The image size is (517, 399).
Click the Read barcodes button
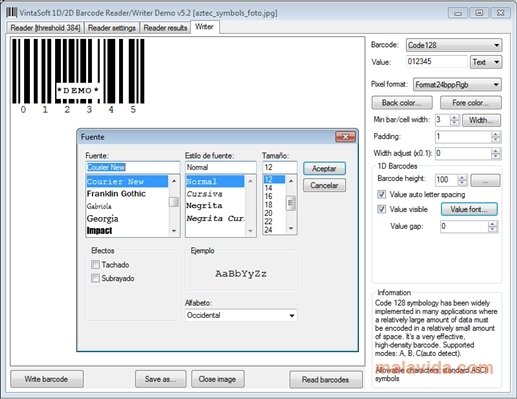[326, 380]
